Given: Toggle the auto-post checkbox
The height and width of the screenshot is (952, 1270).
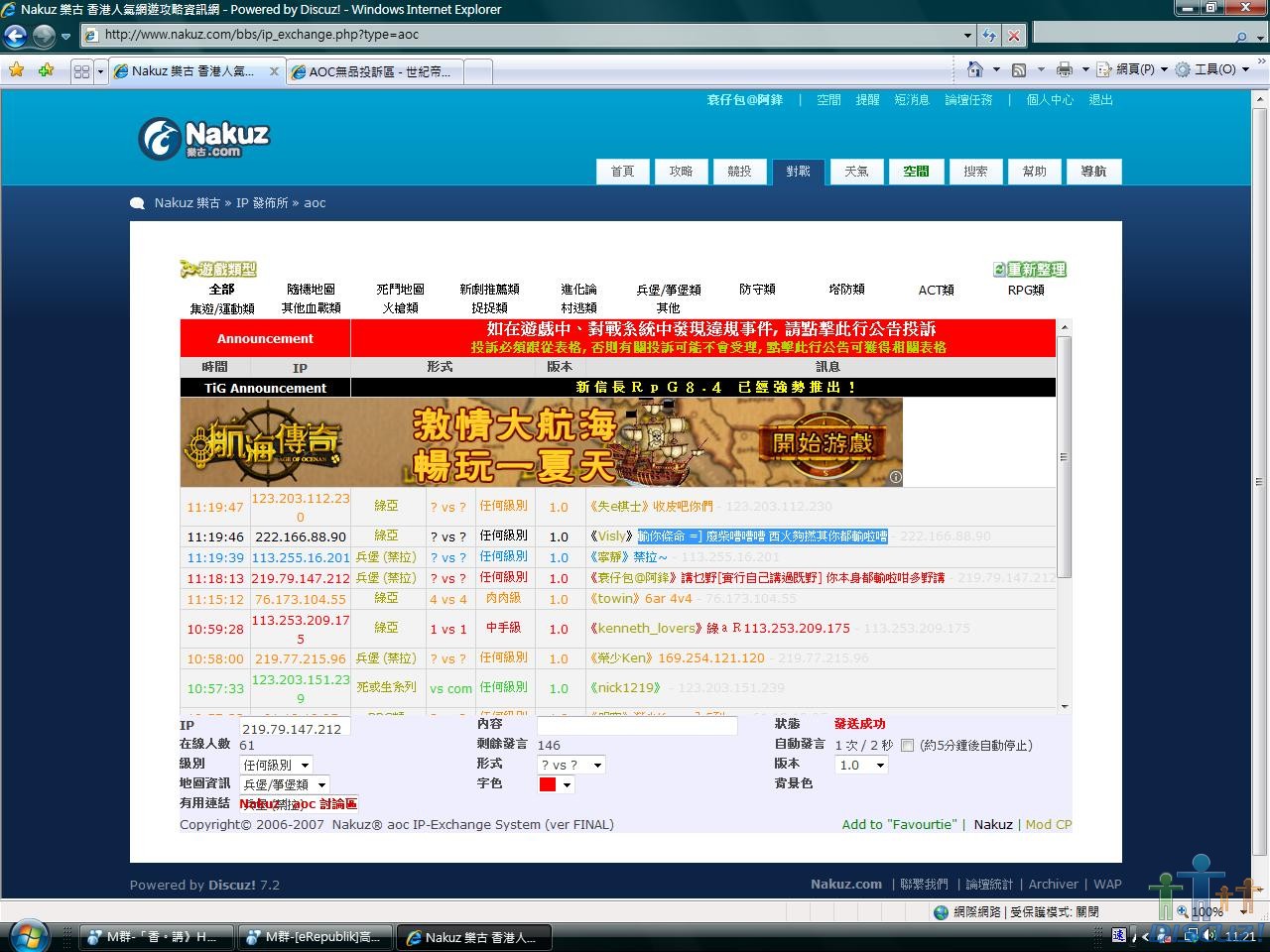Looking at the screenshot, I should (x=907, y=745).
